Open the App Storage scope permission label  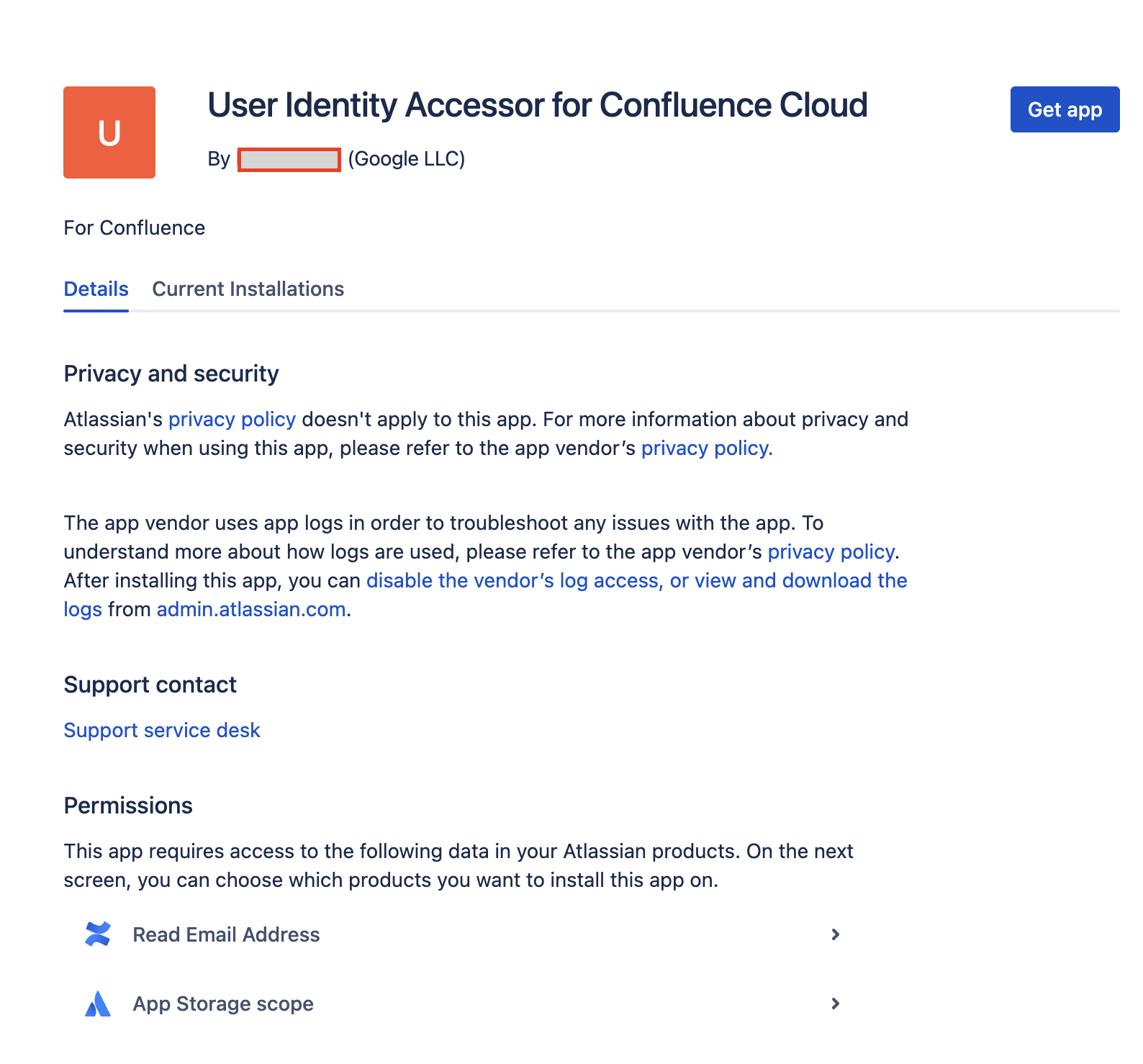(x=223, y=1004)
